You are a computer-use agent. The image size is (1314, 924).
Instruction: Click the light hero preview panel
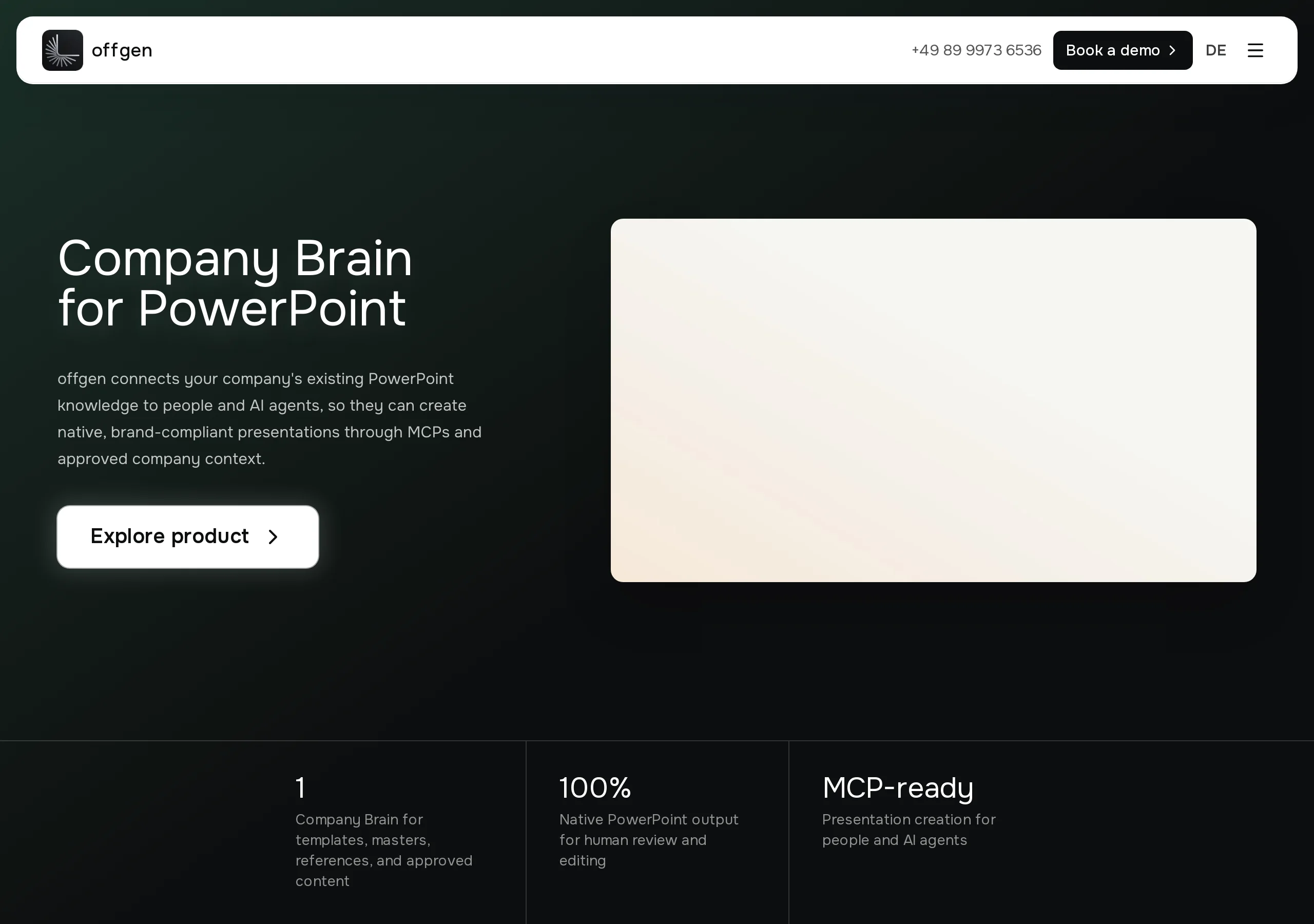(934, 400)
